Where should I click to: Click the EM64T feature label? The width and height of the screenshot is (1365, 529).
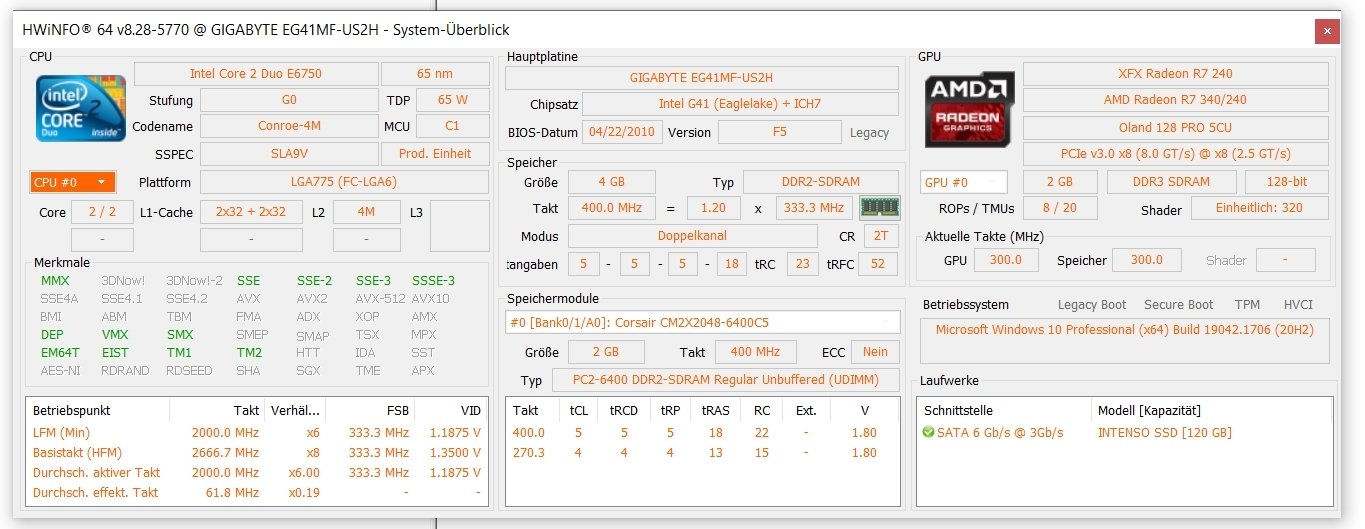60,353
